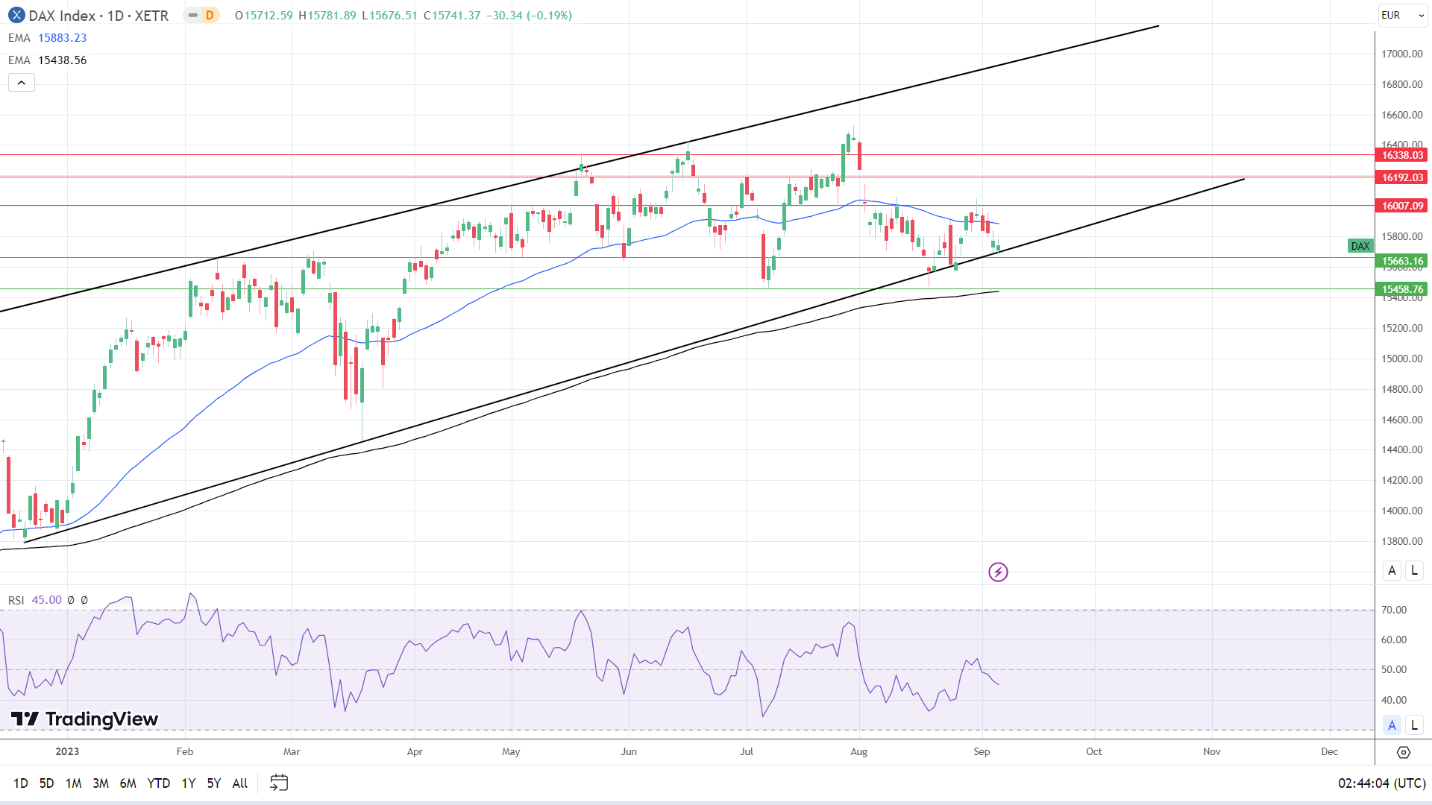1432x805 pixels.
Task: Click the DAX Index symbol logo icon
Action: click(x=17, y=15)
